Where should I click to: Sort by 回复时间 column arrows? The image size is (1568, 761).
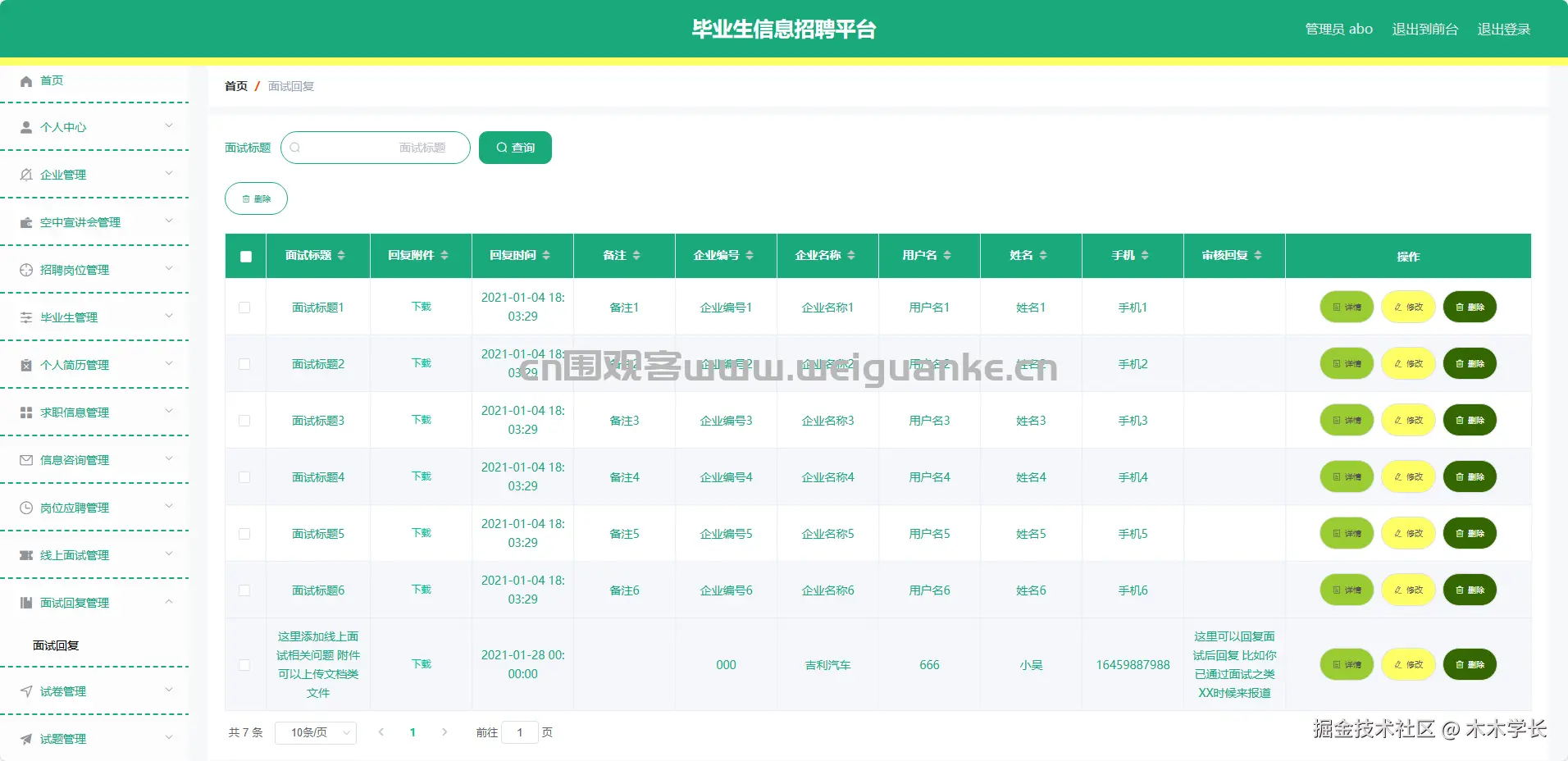[x=546, y=256]
